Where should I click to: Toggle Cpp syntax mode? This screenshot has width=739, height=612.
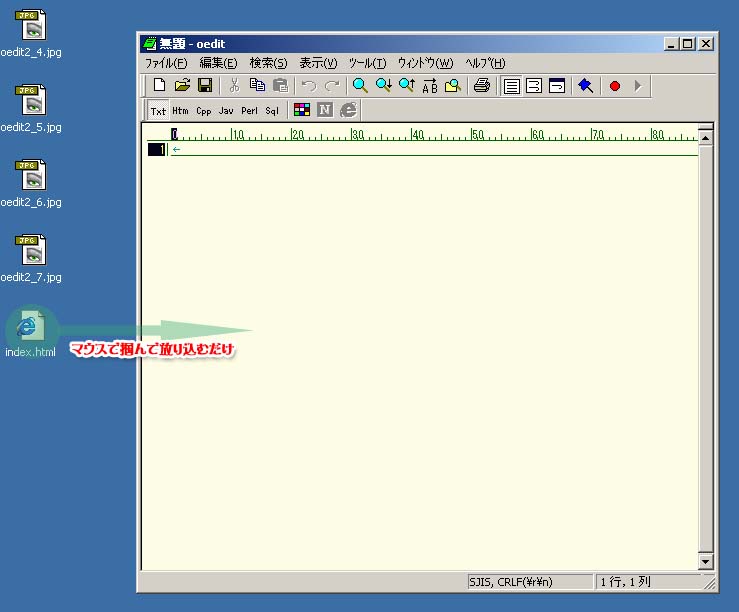tap(204, 111)
